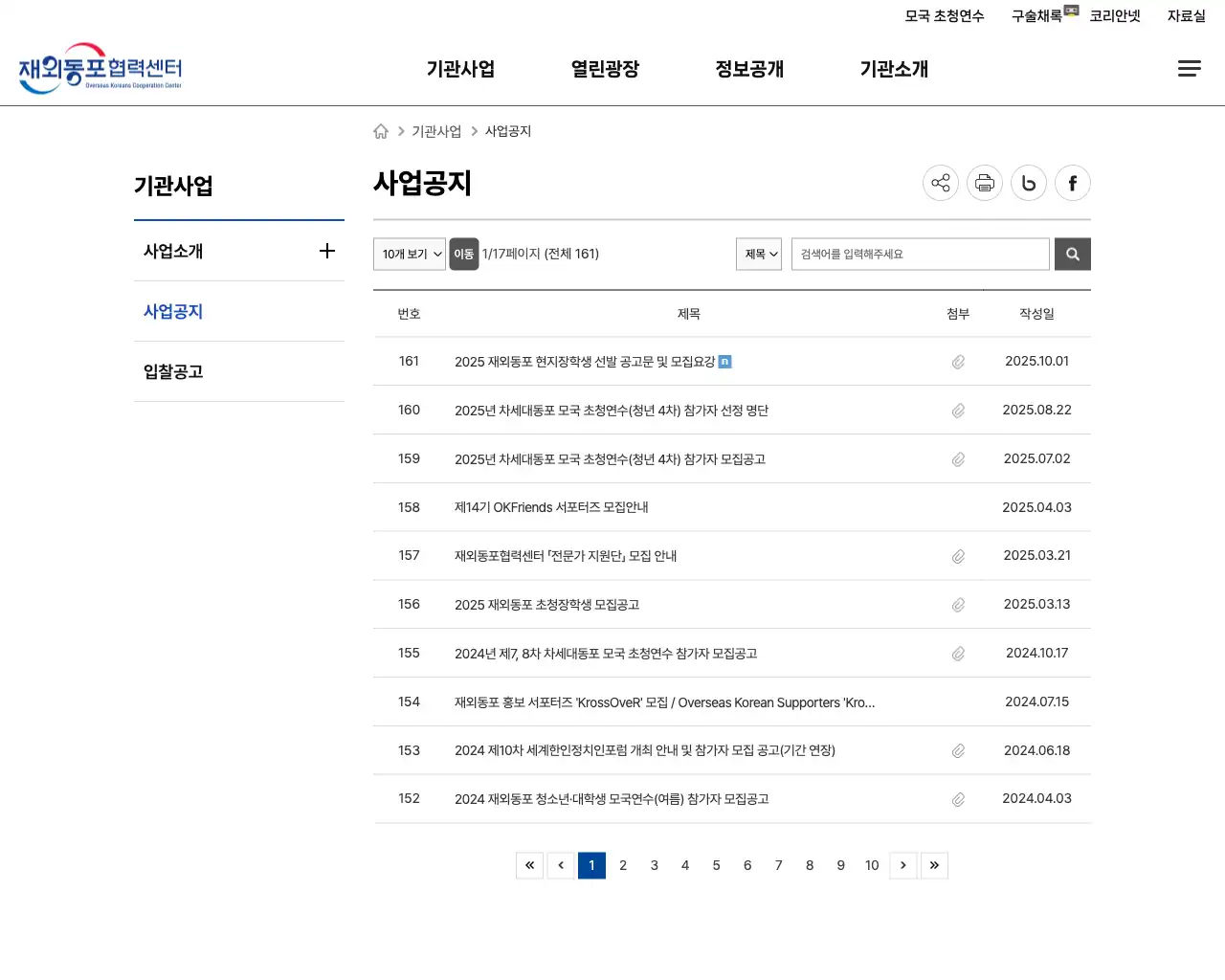Click the search magnifier button

(x=1073, y=254)
